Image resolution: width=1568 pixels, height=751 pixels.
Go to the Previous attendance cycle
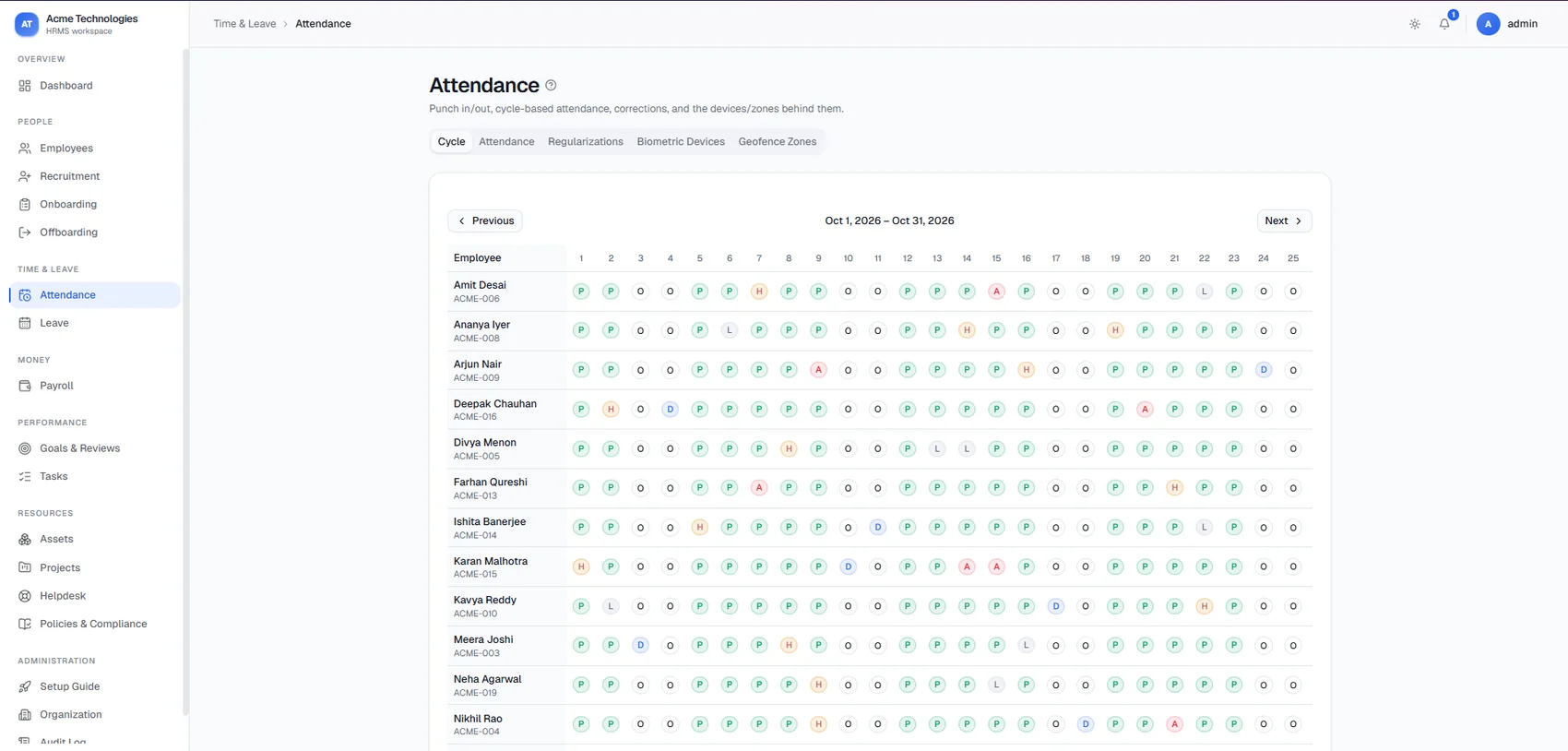coord(485,221)
